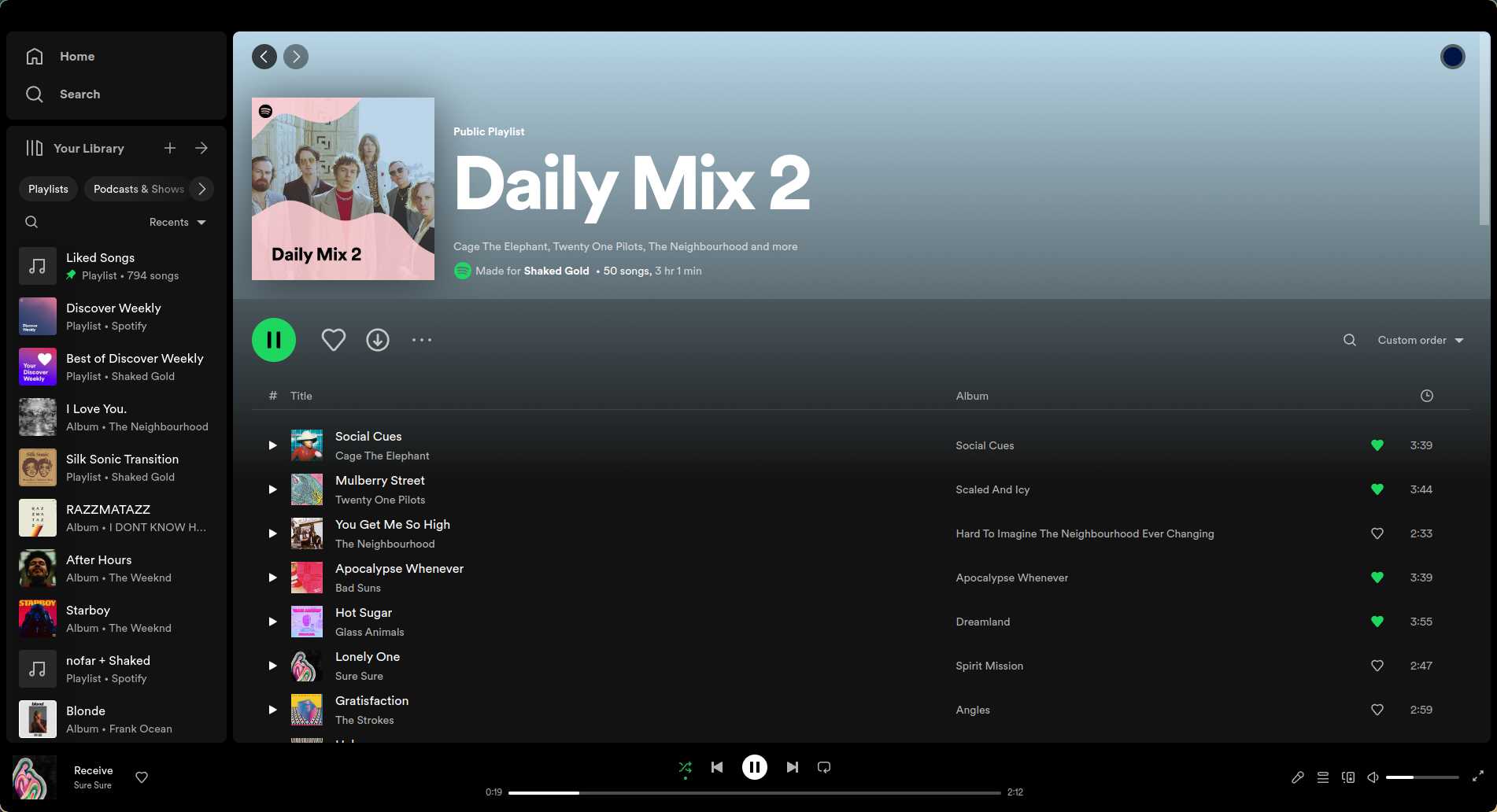This screenshot has height=812, width=1497.
Task: Play Hot Sugar track
Action: click(272, 622)
